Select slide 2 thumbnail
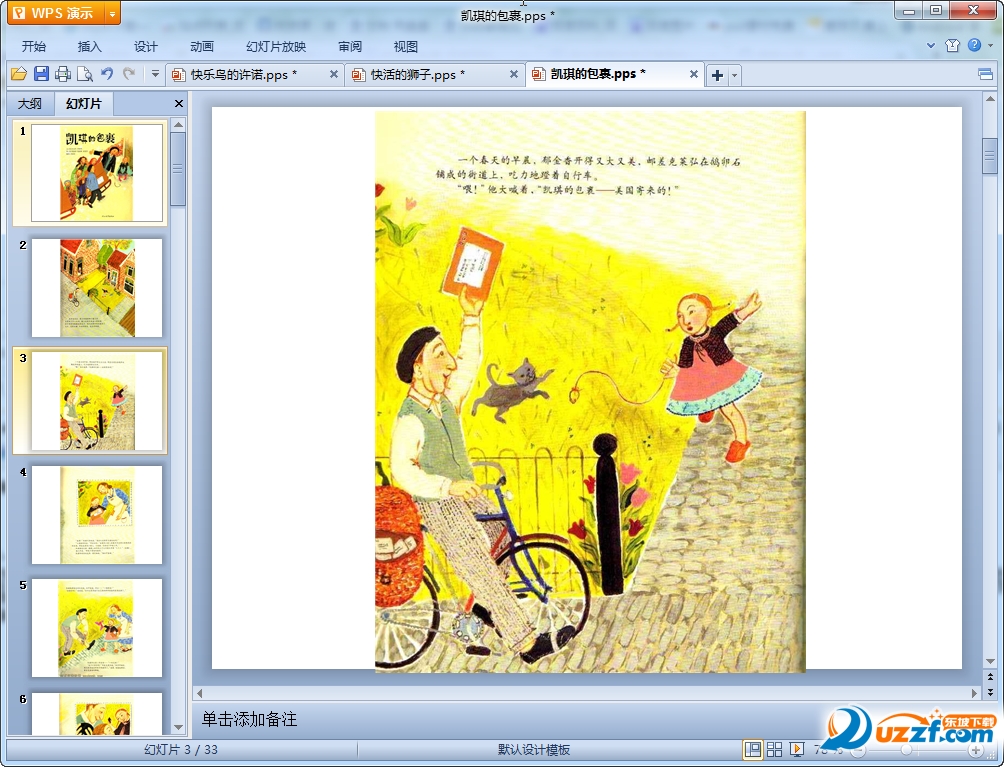The width and height of the screenshot is (1004, 767). (x=97, y=287)
